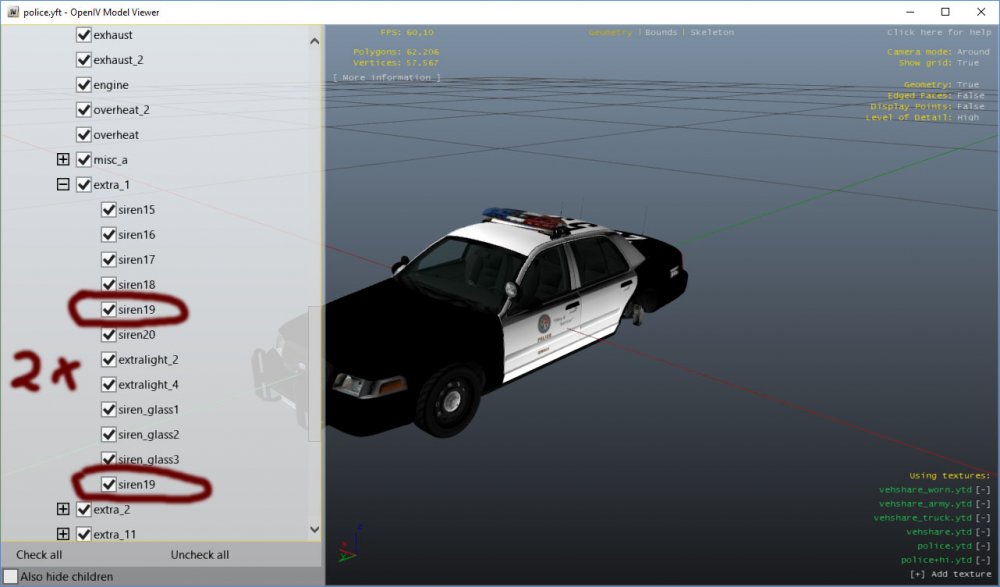1000x587 pixels.
Task: Open the More information link
Action: (386, 78)
